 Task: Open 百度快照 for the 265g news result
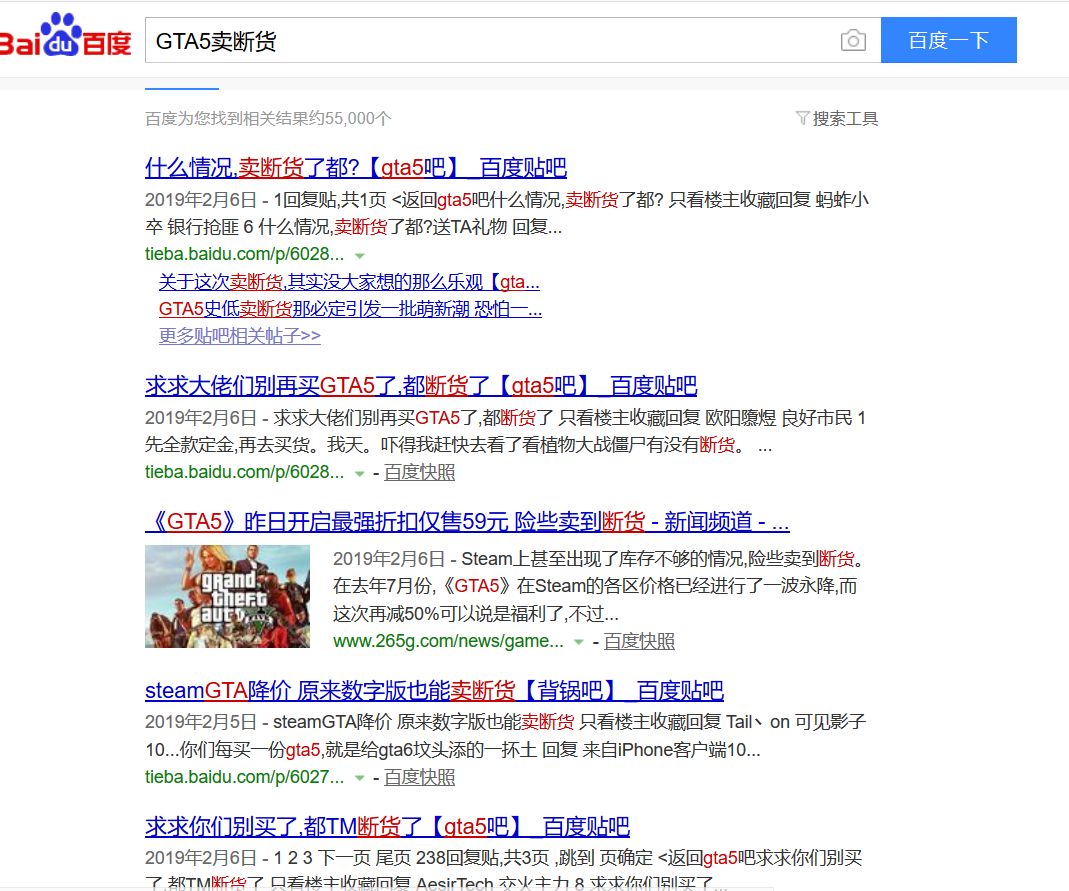[x=639, y=641]
